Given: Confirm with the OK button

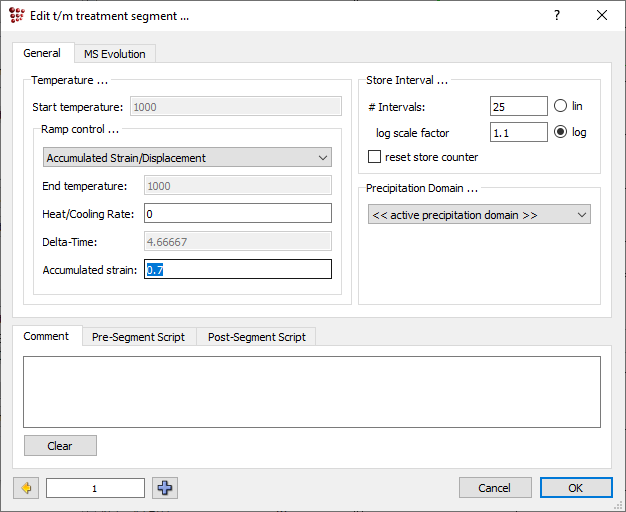Looking at the screenshot, I should click(575, 488).
